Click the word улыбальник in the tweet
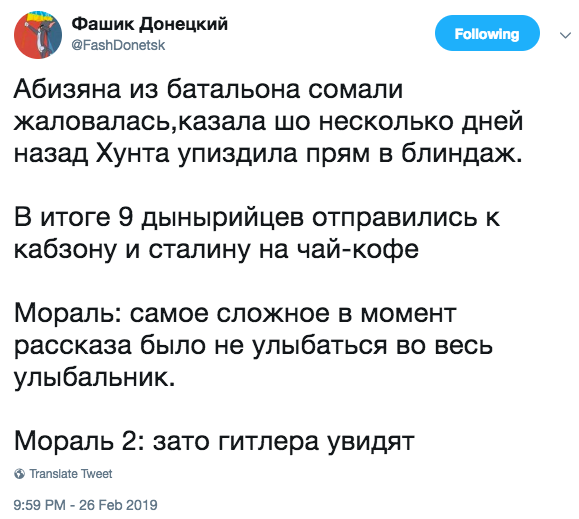579x519 pixels. (x=94, y=378)
